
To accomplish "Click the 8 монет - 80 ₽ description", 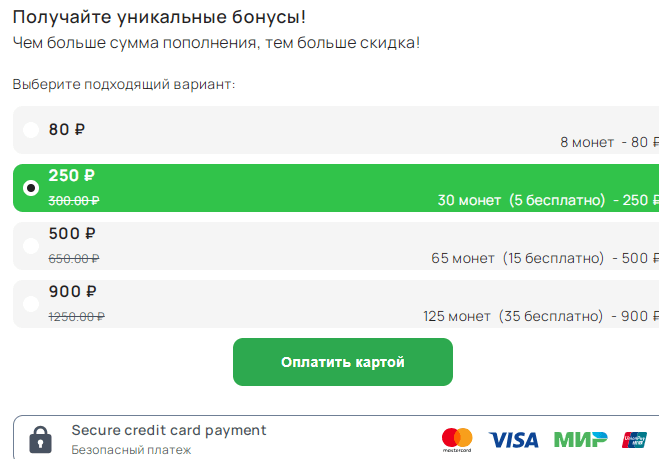I will point(604,143).
